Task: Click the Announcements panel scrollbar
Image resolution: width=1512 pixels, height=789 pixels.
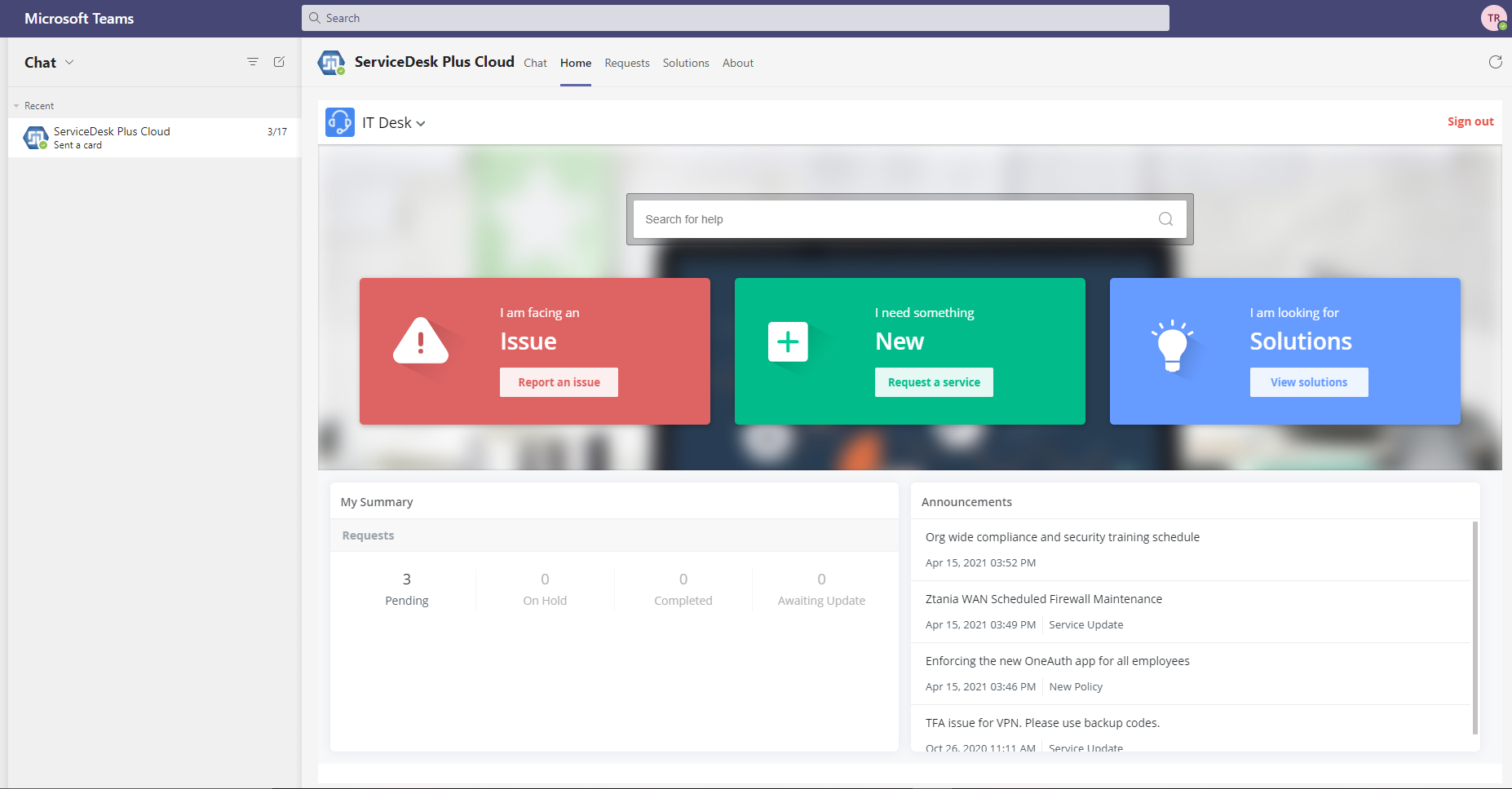Action: [1474, 628]
